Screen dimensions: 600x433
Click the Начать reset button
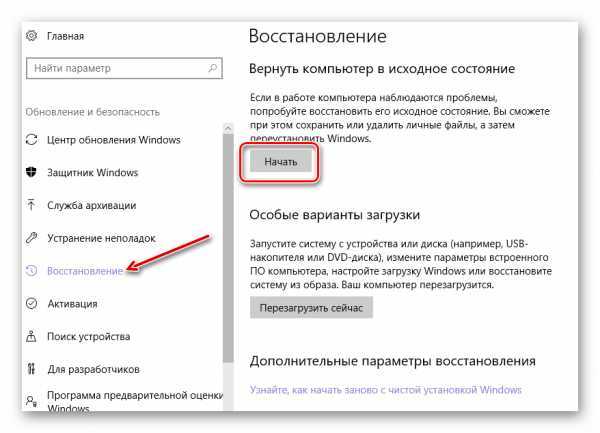(280, 162)
